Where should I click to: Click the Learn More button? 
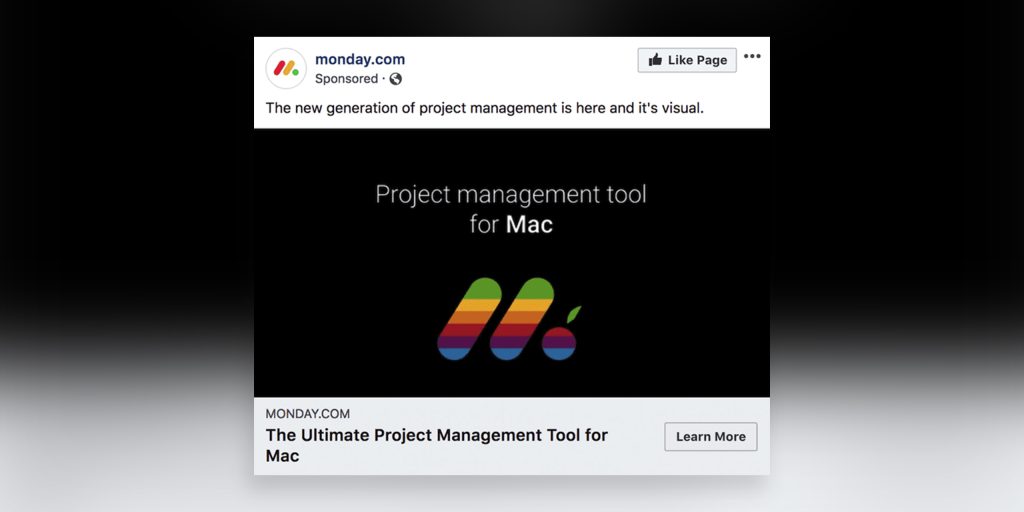point(711,437)
